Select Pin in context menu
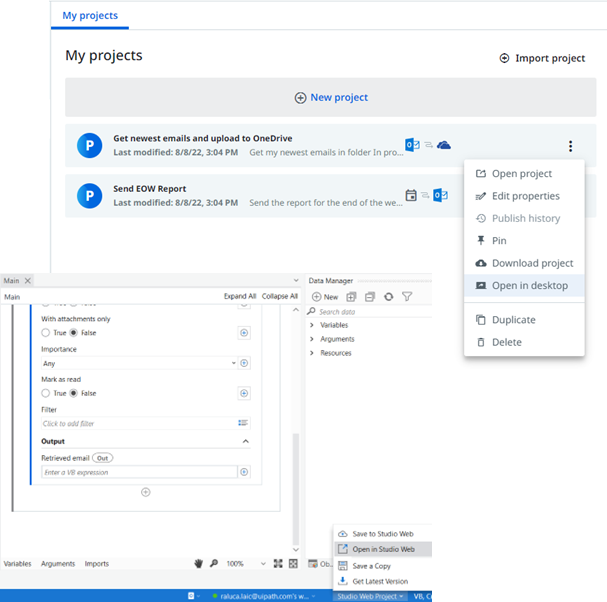The width and height of the screenshot is (607, 602). 524,241
